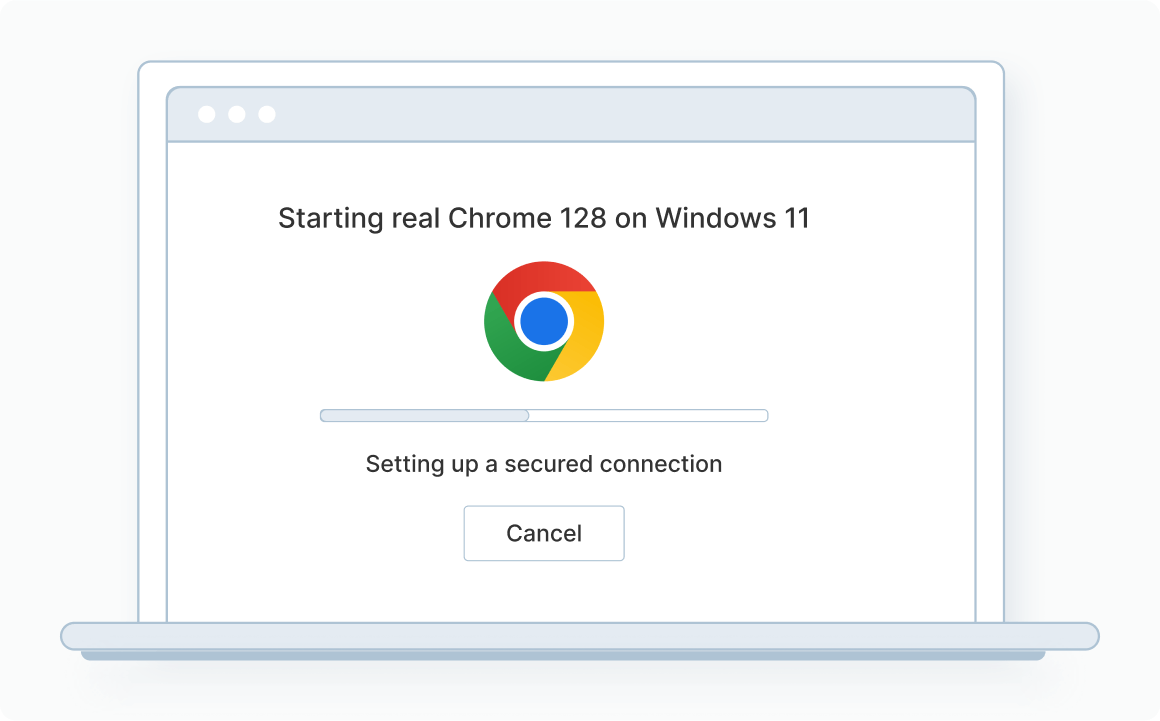Click the empty browser title bar area
The height and width of the screenshot is (721, 1160).
[620, 114]
